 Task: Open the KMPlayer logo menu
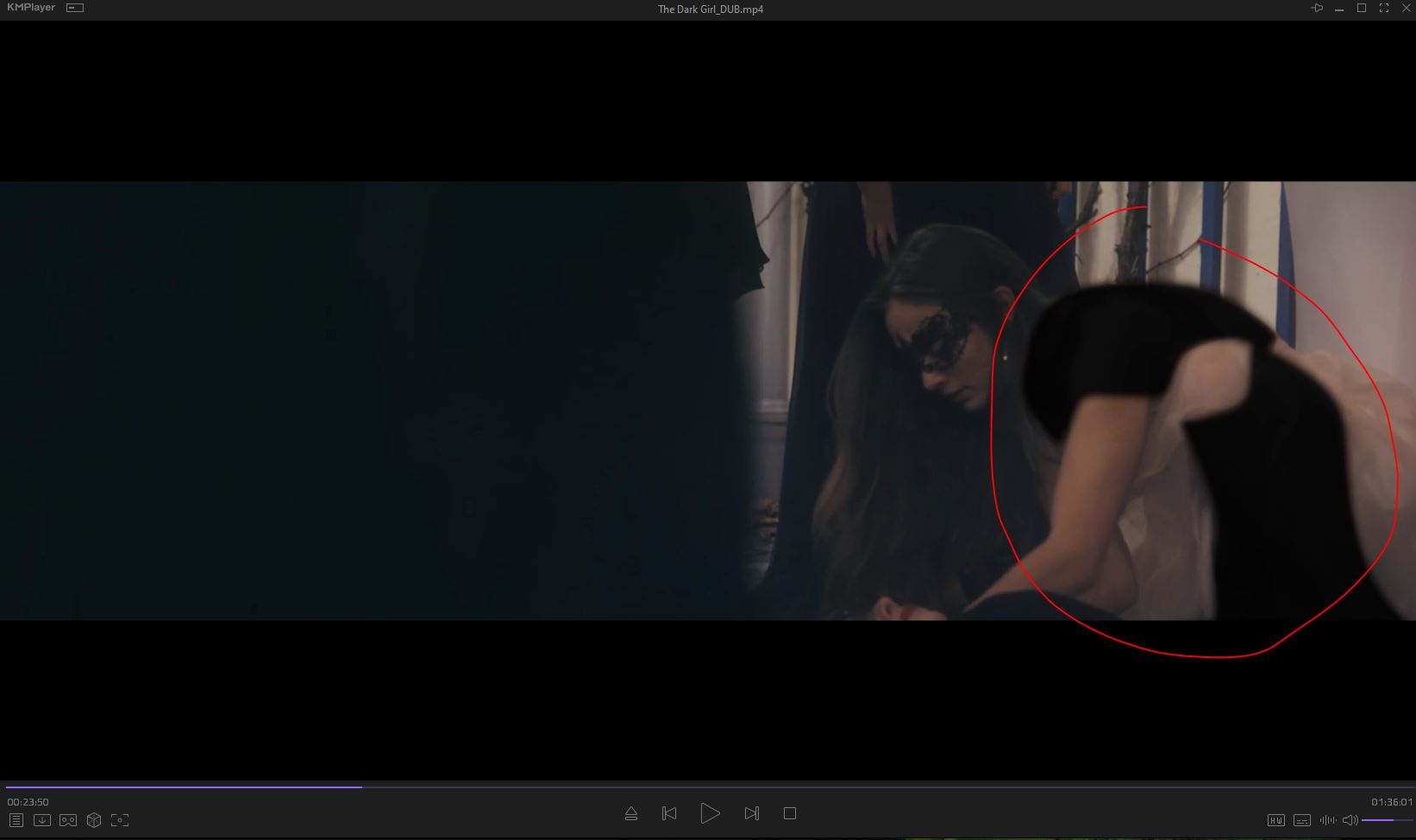coord(31,8)
